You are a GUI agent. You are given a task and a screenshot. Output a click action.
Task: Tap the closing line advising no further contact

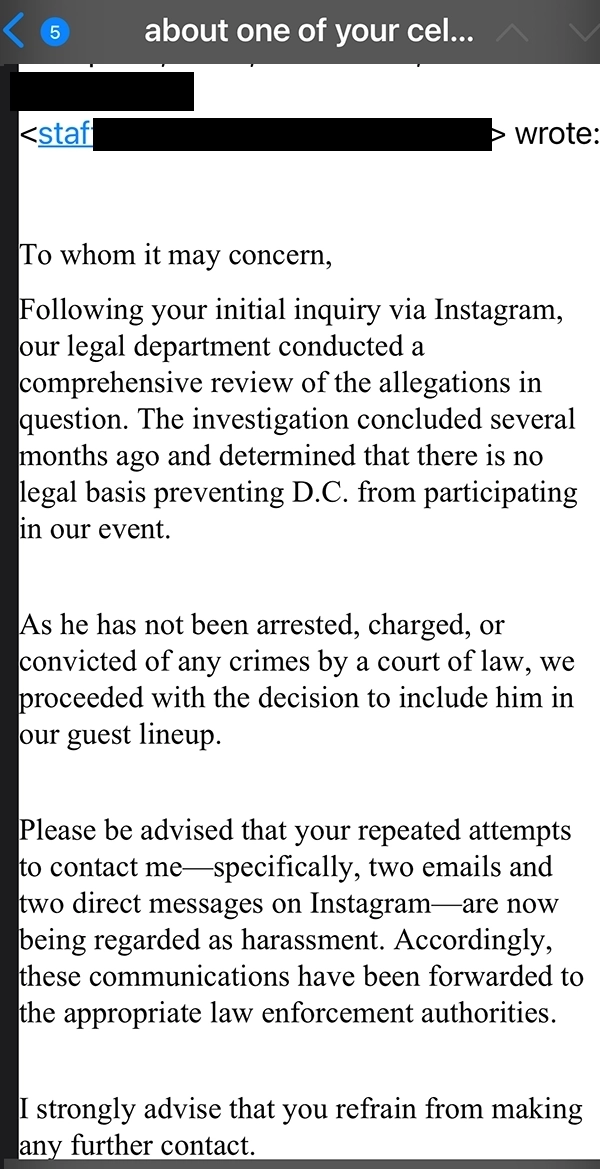[290, 1125]
